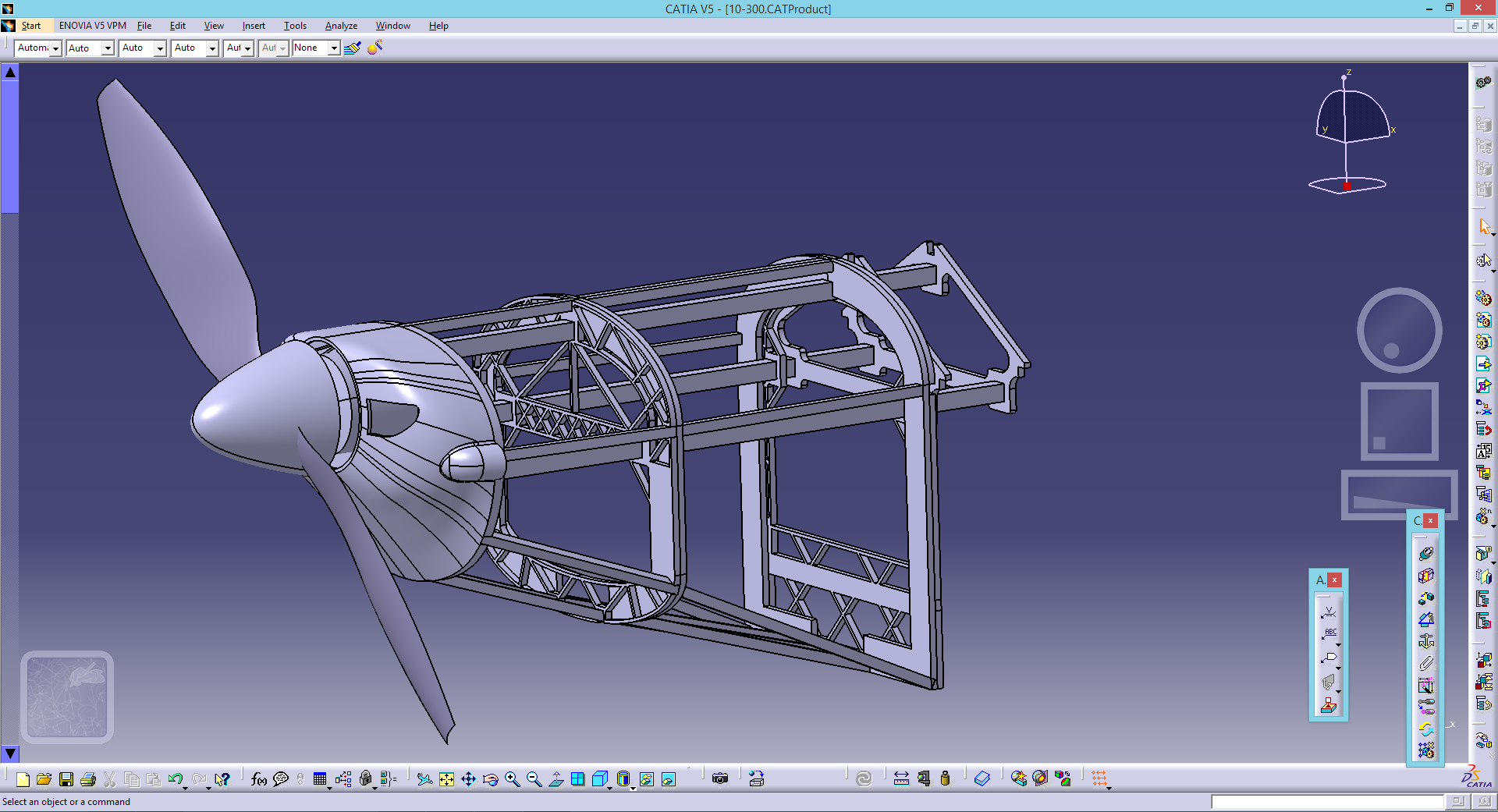Open the Design Table tool
This screenshot has width=1498, height=812.
click(x=319, y=778)
